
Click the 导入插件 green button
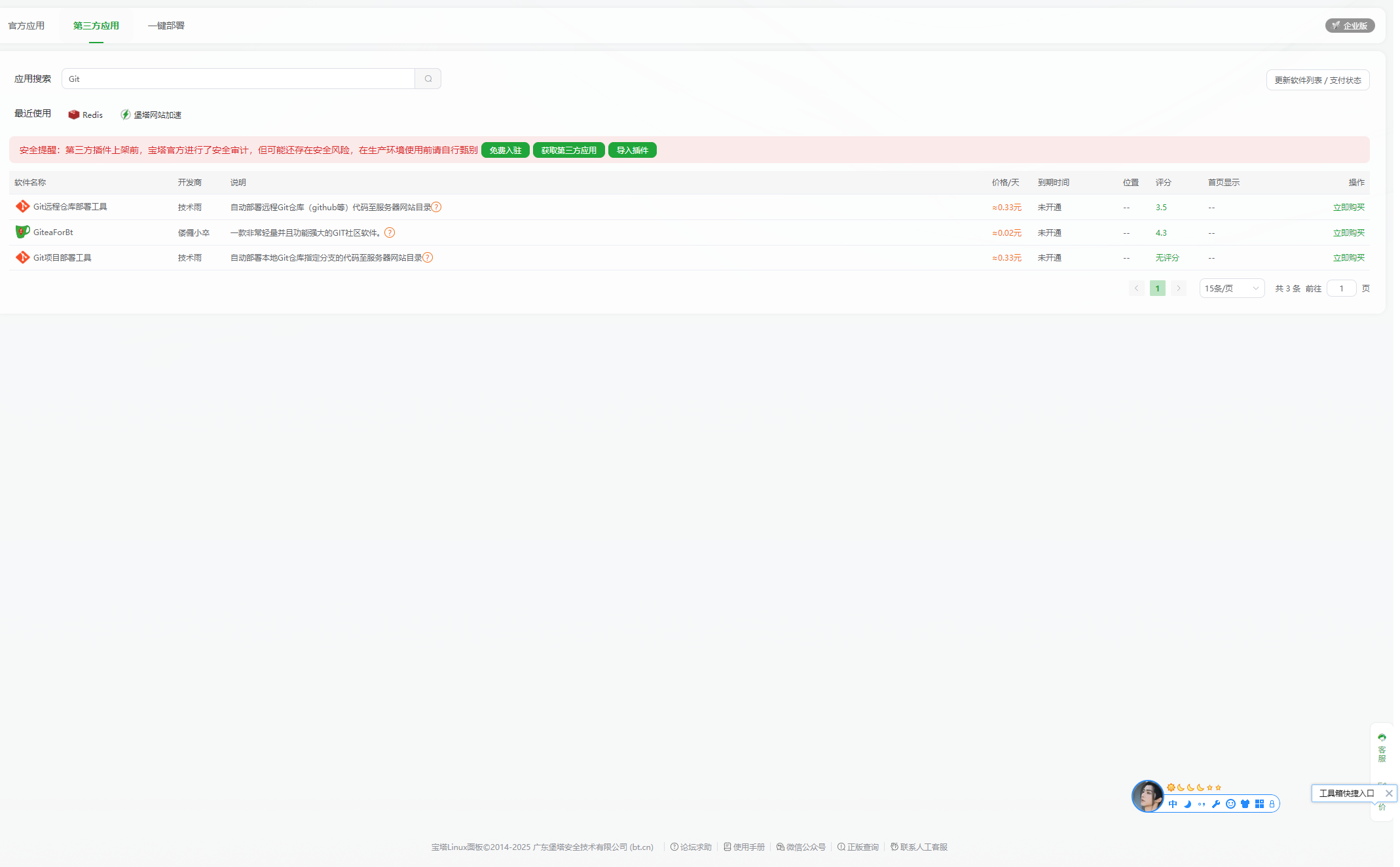pyautogui.click(x=632, y=150)
